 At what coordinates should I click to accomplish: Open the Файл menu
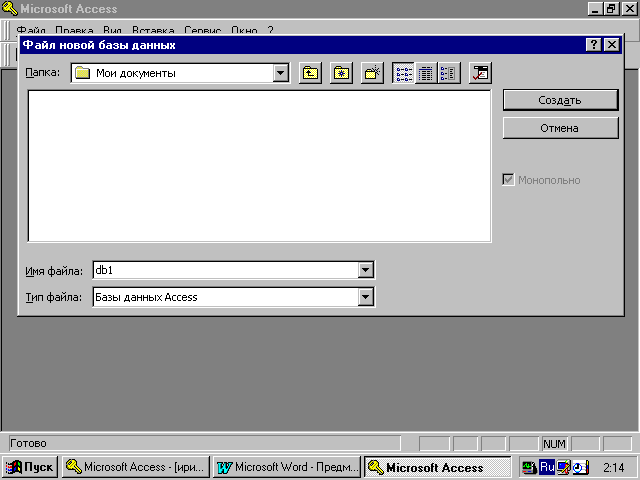31,30
